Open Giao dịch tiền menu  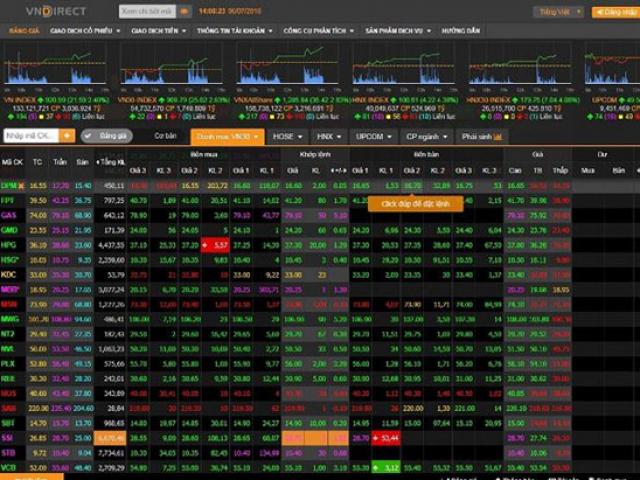click(x=158, y=31)
